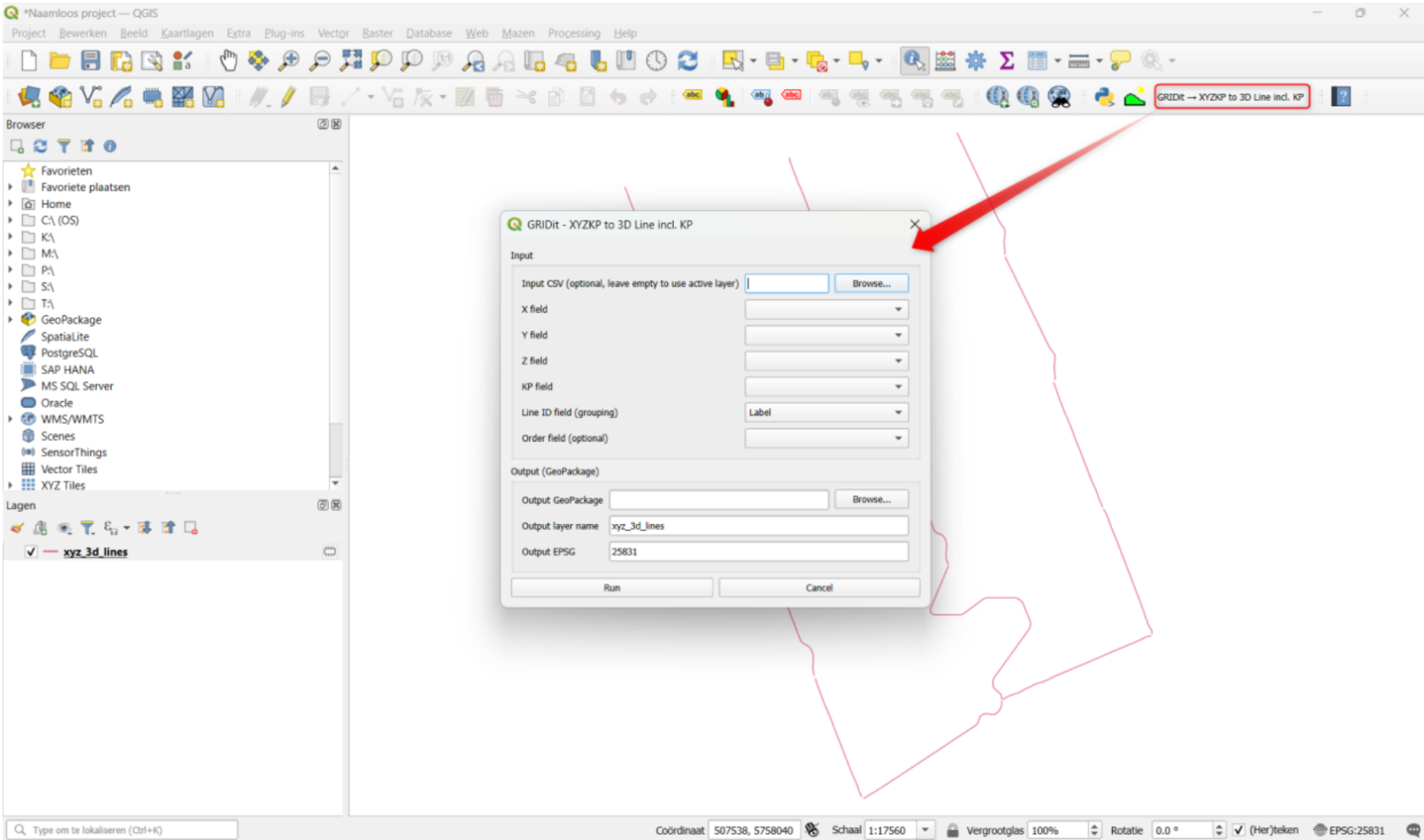This screenshot has width=1424, height=840.
Task: Expand the GeoPackage node in the Browser
Action: coord(10,320)
